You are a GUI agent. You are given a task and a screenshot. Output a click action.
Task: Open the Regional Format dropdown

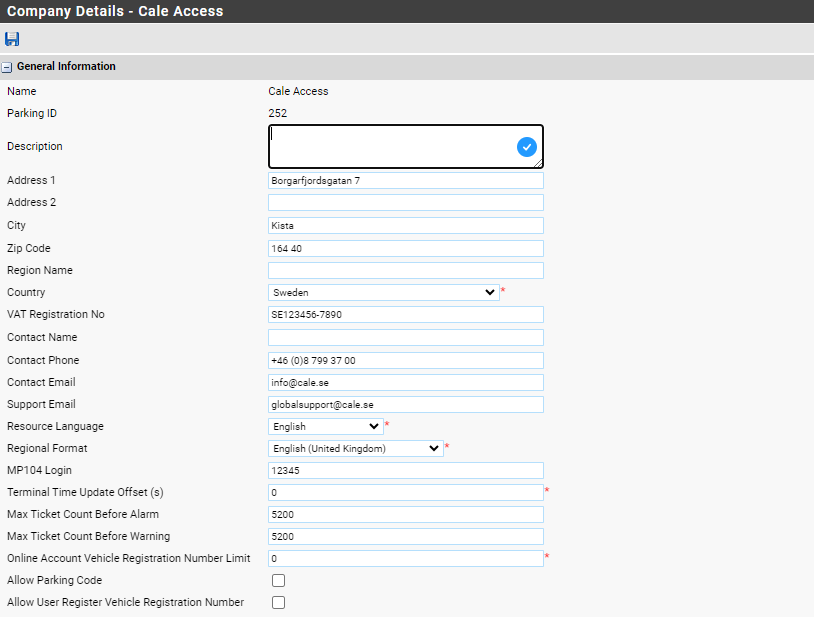coord(356,448)
